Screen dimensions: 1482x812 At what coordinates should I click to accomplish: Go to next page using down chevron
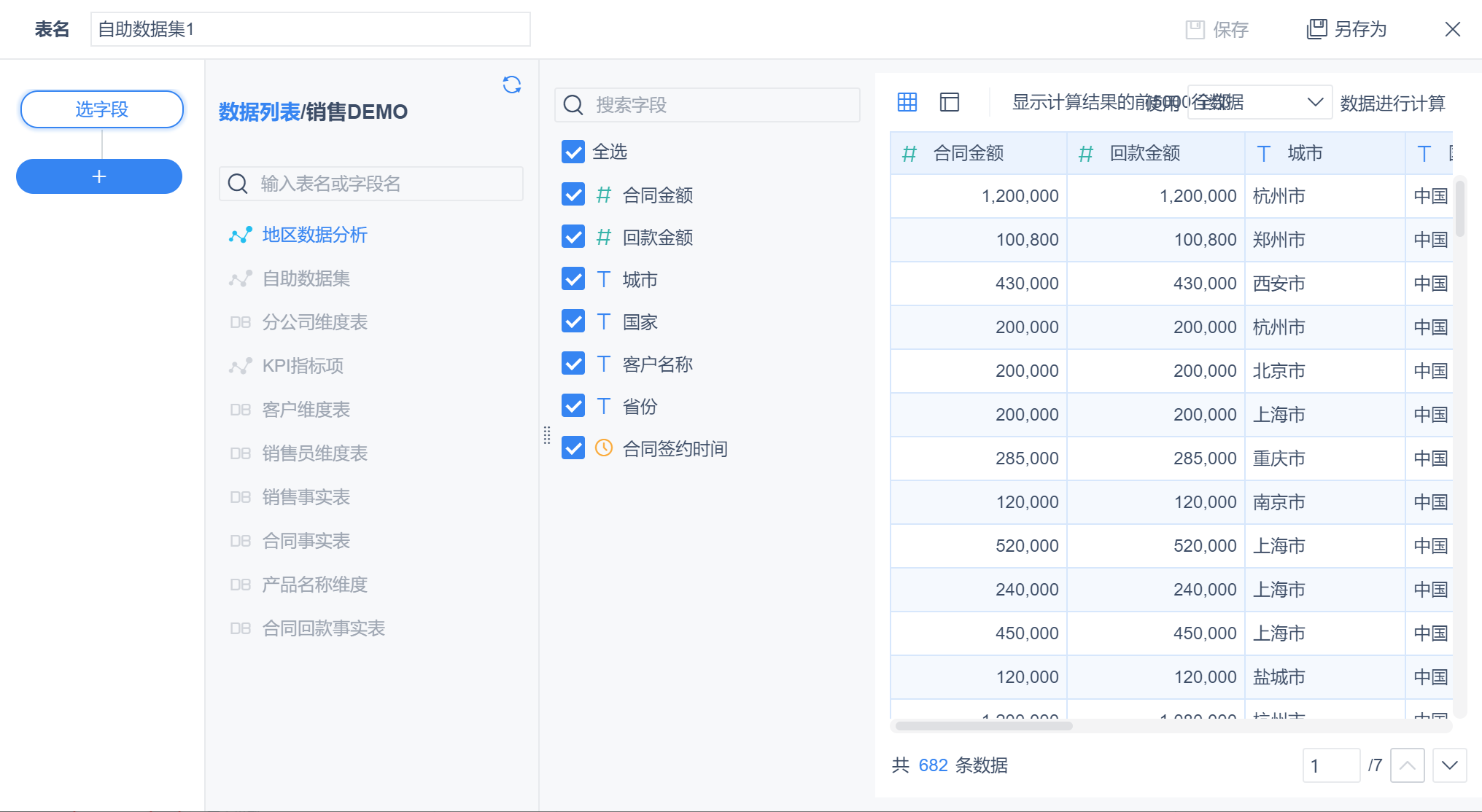point(1449,765)
